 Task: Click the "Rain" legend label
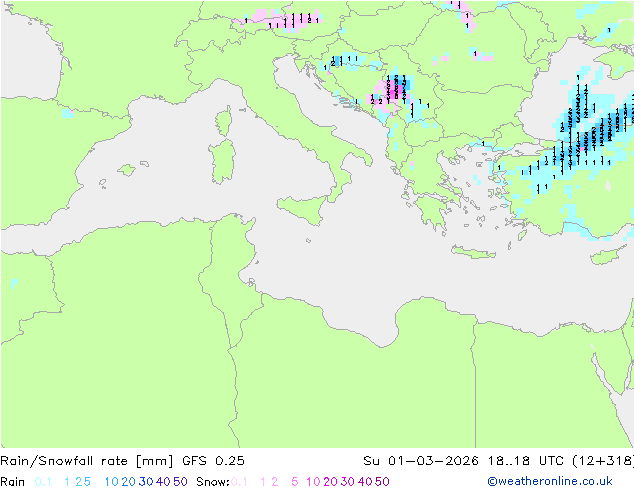tap(13, 482)
